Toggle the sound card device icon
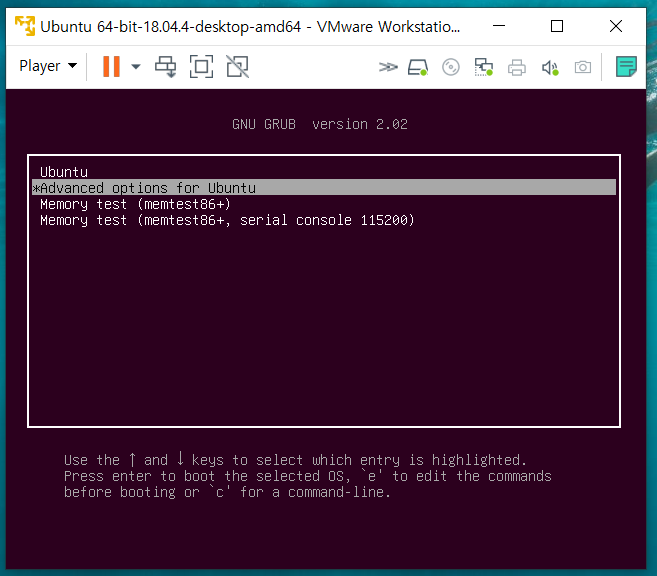Viewport: 657px width, 576px height. coord(550,67)
